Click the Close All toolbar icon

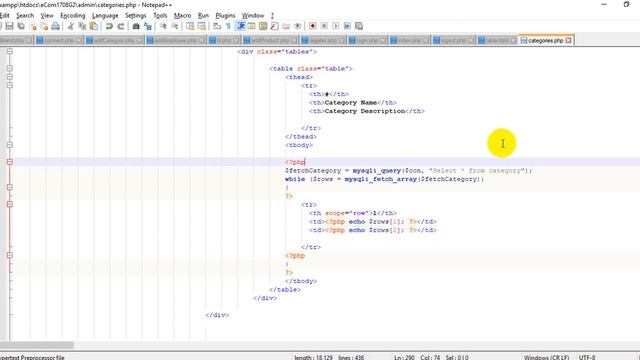44,26
